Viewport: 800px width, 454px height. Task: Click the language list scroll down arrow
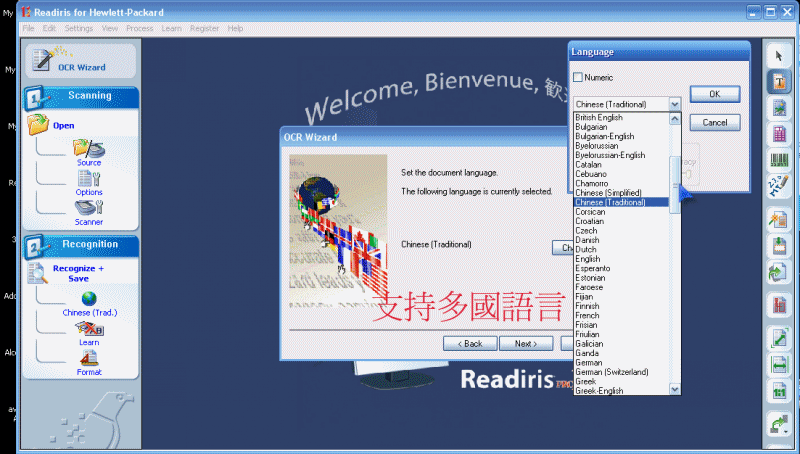tap(674, 389)
